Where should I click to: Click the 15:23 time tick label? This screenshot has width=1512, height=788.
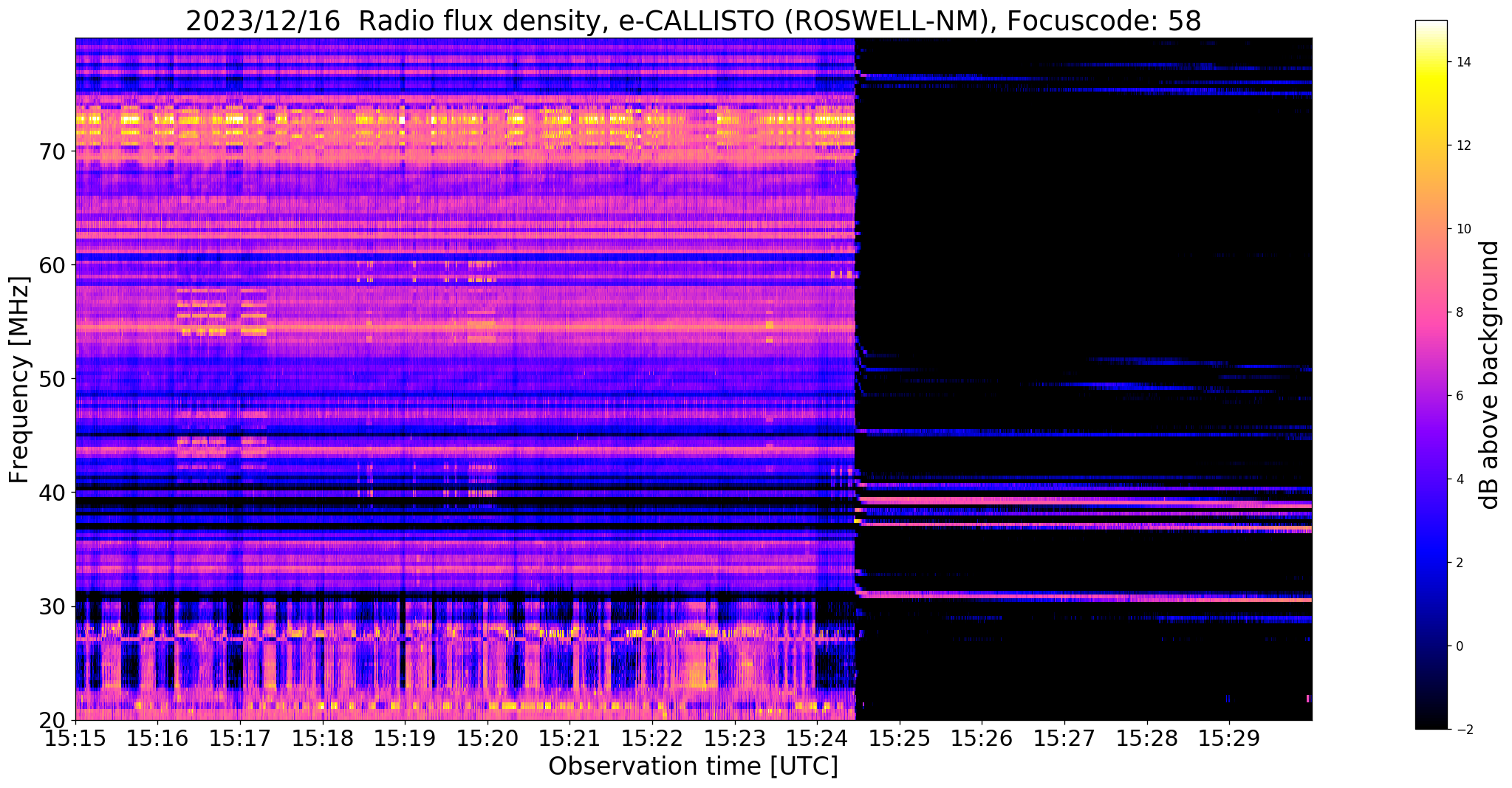tap(735, 737)
